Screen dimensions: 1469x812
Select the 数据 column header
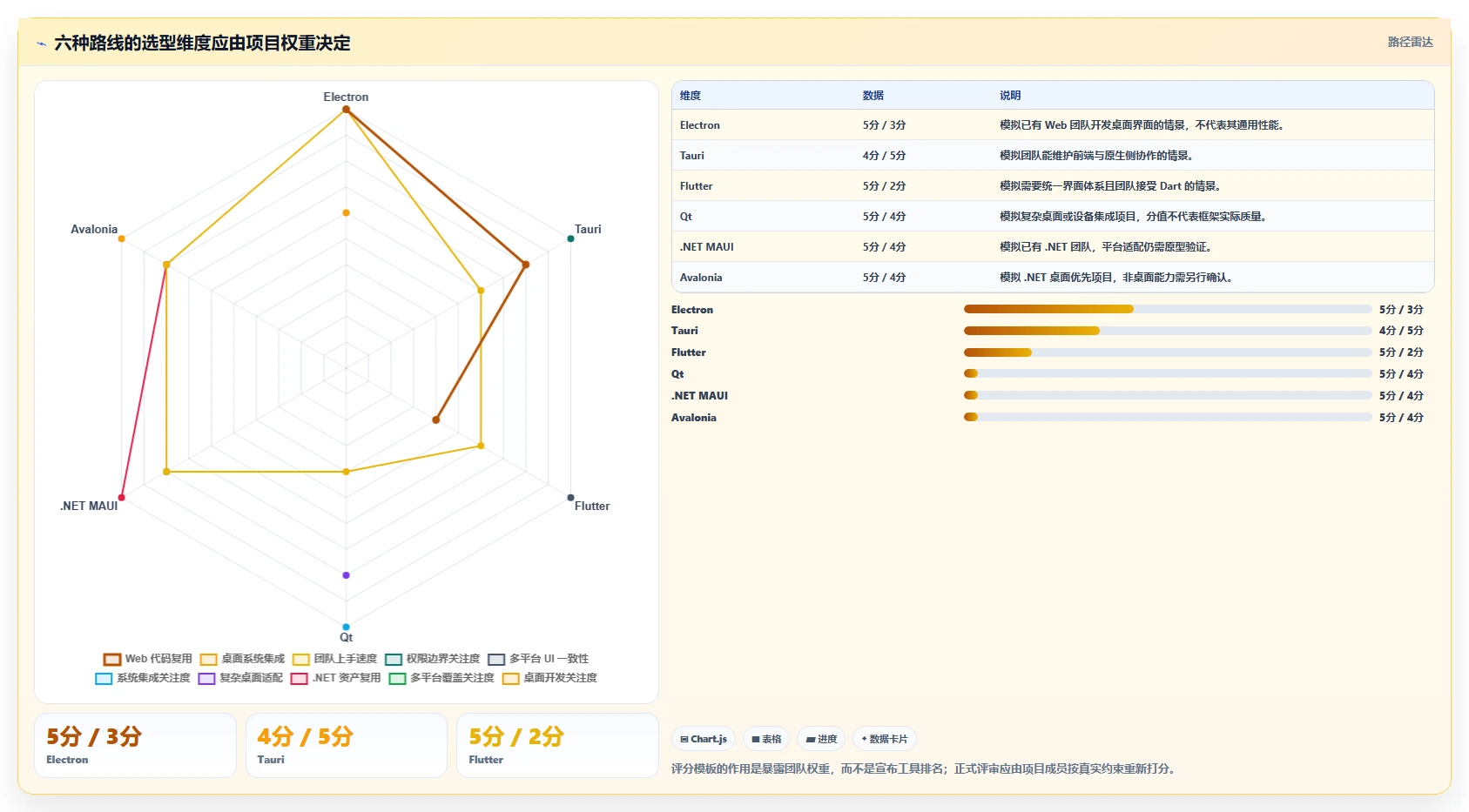pyautogui.click(x=873, y=96)
